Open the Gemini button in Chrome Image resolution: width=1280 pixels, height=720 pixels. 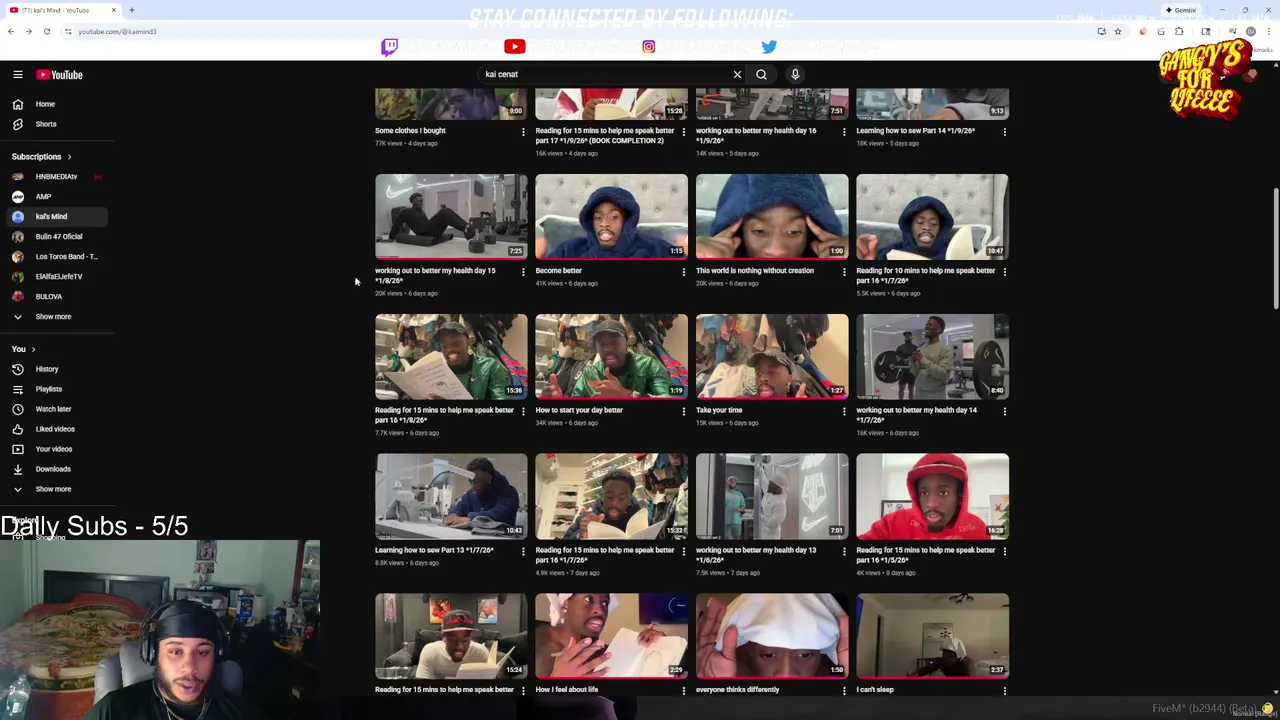[x=1181, y=10]
